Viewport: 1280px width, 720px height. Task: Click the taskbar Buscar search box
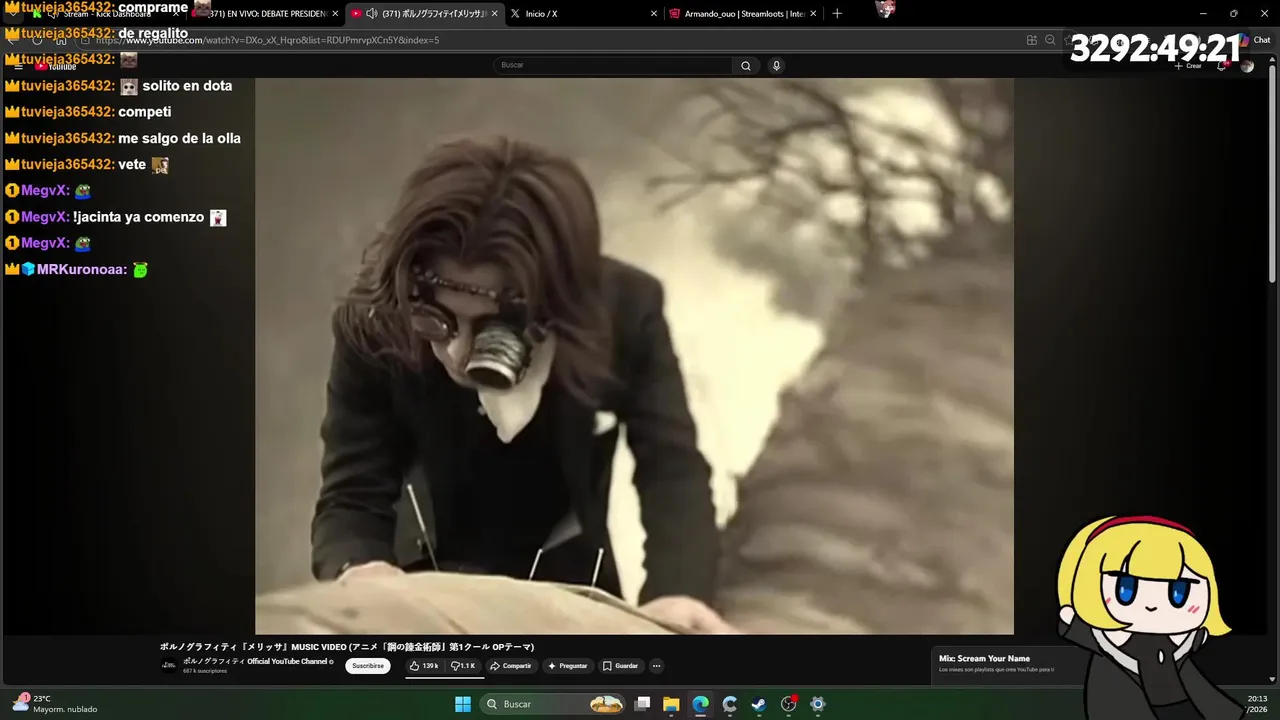click(x=553, y=704)
